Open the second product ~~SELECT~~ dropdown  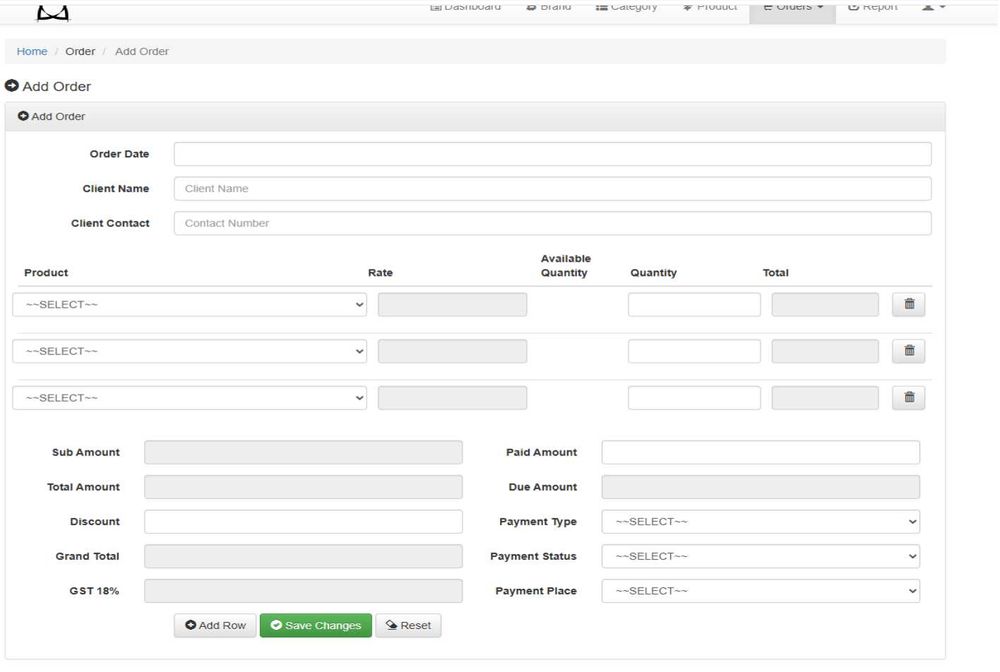coord(189,351)
